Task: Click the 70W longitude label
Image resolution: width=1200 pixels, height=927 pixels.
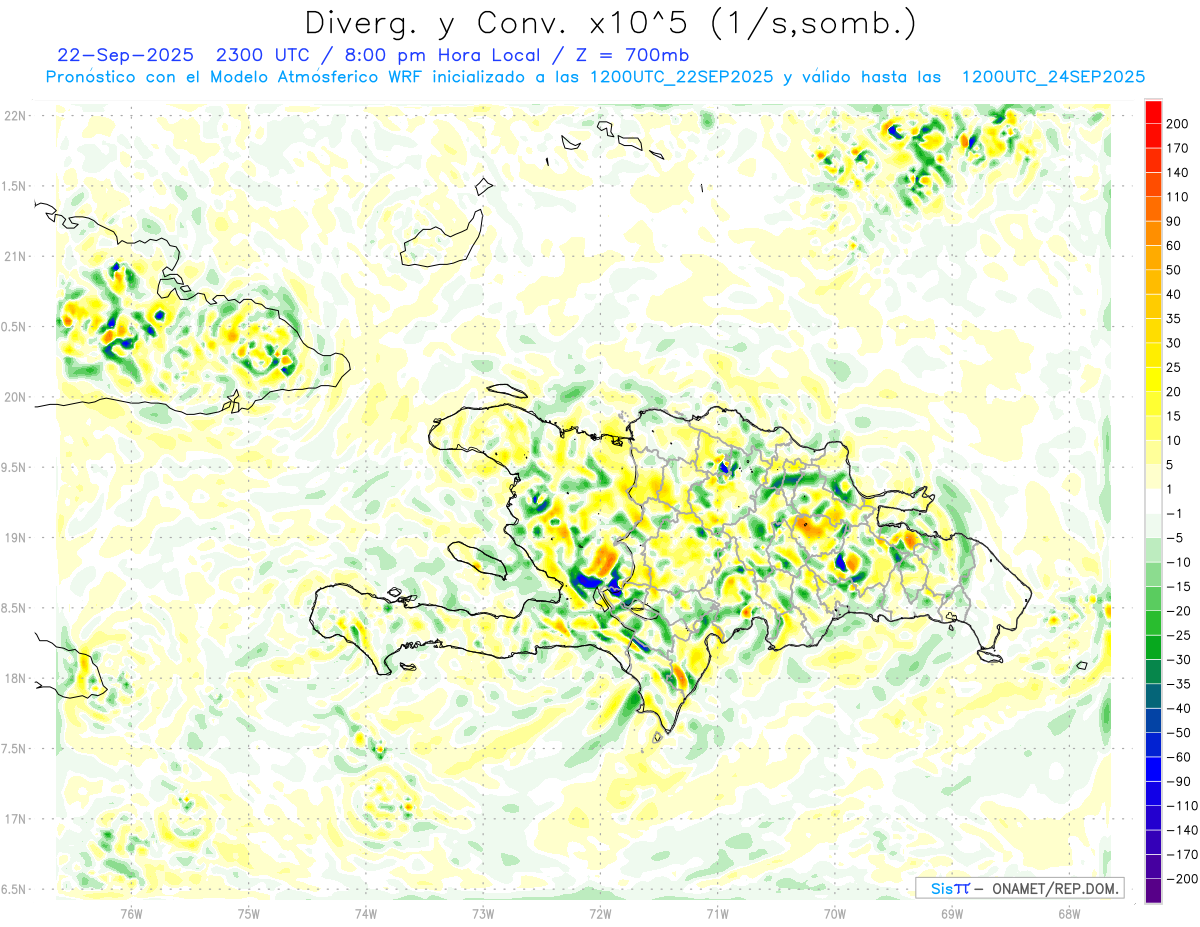Action: [x=835, y=913]
